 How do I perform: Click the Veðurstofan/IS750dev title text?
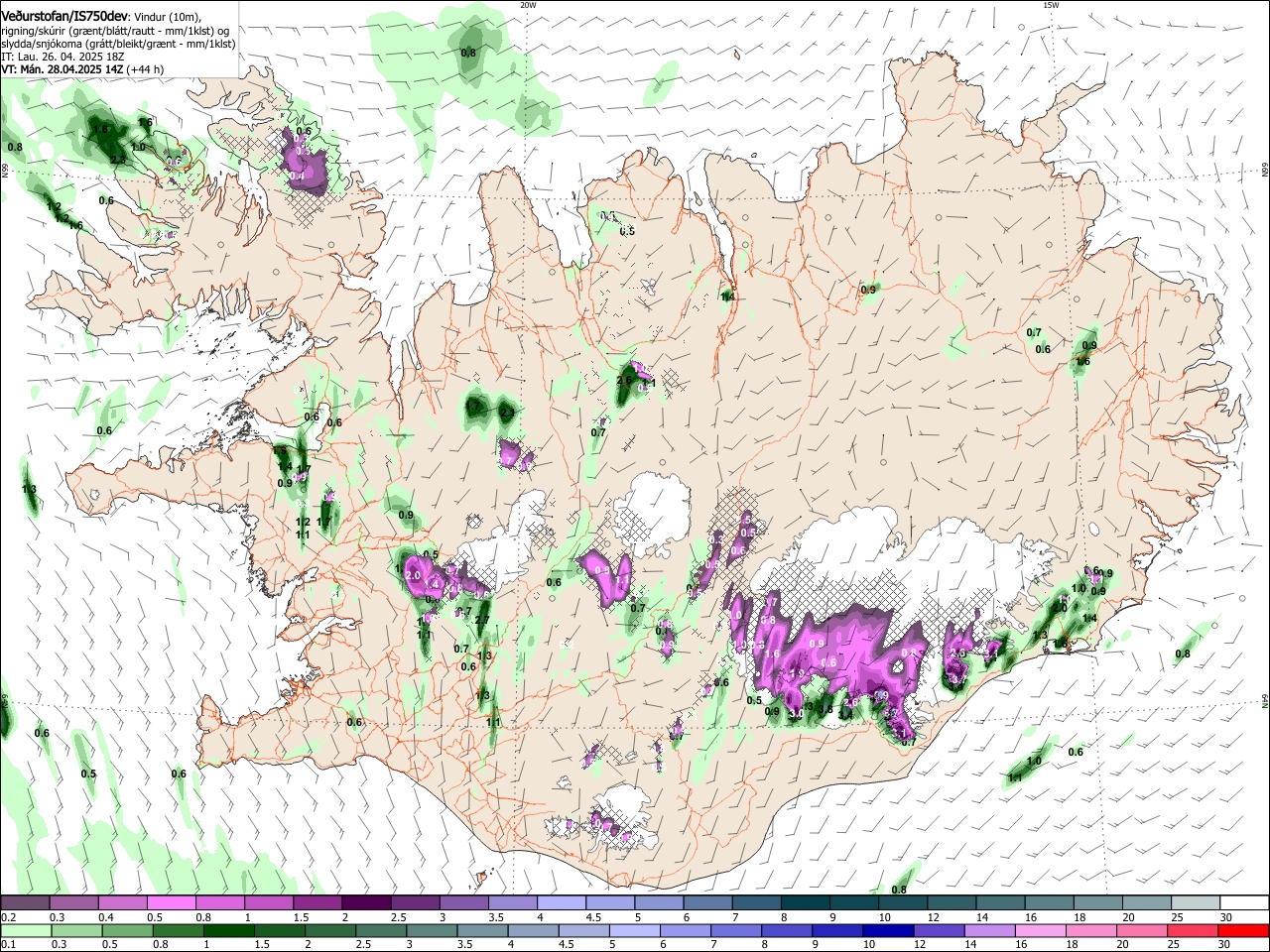pyautogui.click(x=65, y=16)
